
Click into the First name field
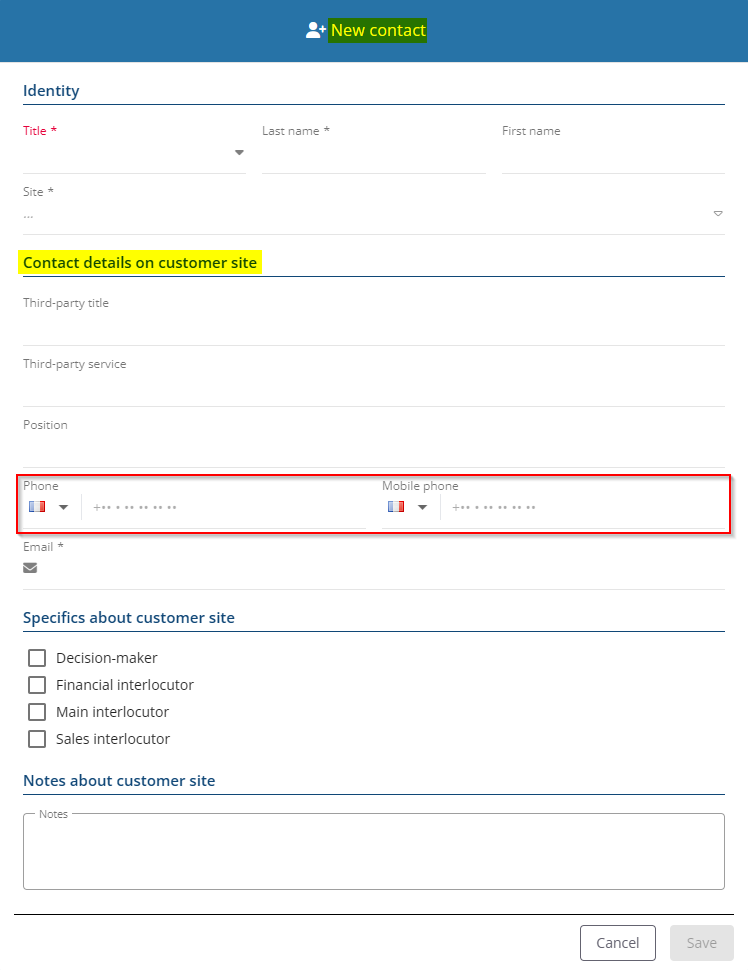pos(612,157)
